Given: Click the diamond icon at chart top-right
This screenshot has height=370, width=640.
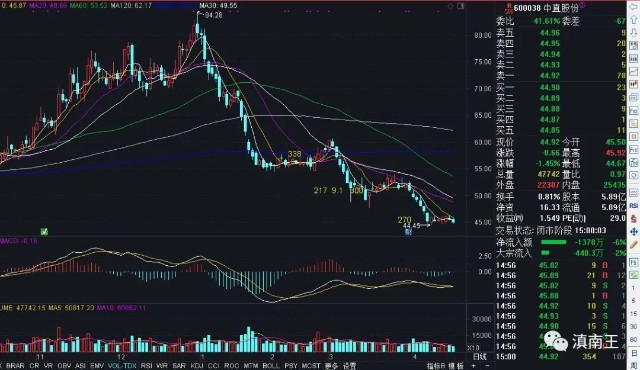Looking at the screenshot, I should tap(451, 6).
